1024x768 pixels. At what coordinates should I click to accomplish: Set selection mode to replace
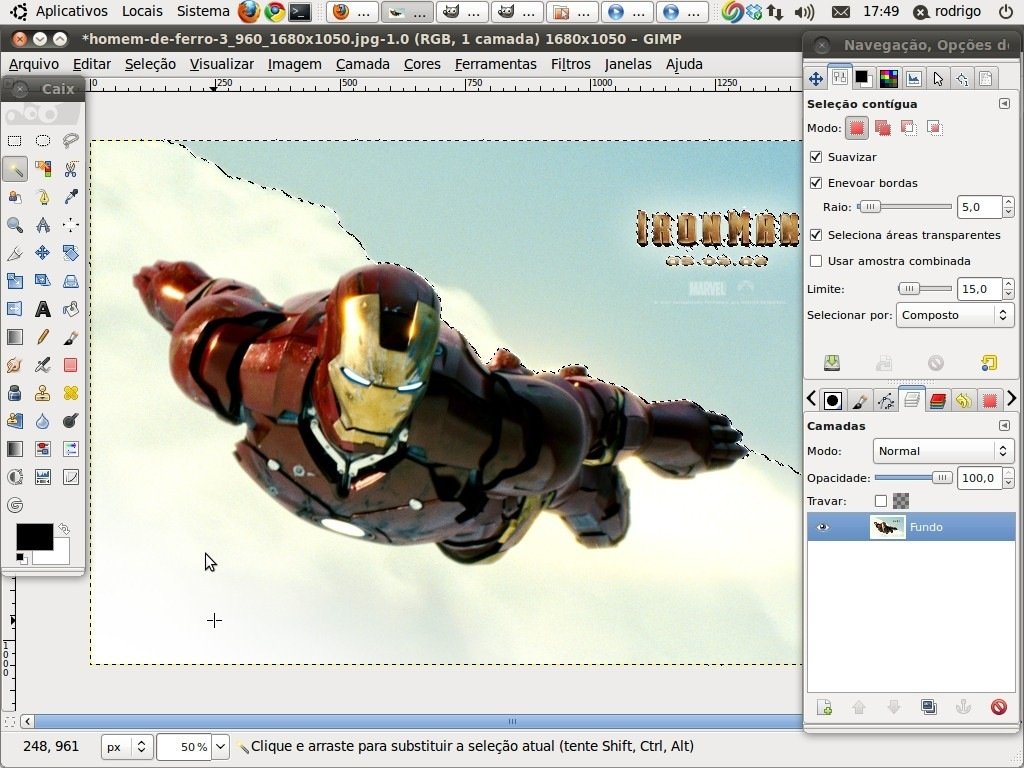click(x=857, y=128)
